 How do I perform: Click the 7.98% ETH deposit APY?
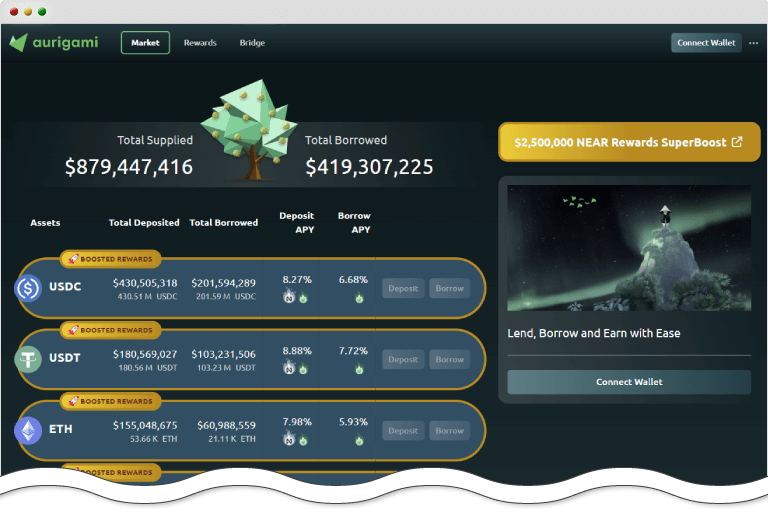[297, 422]
